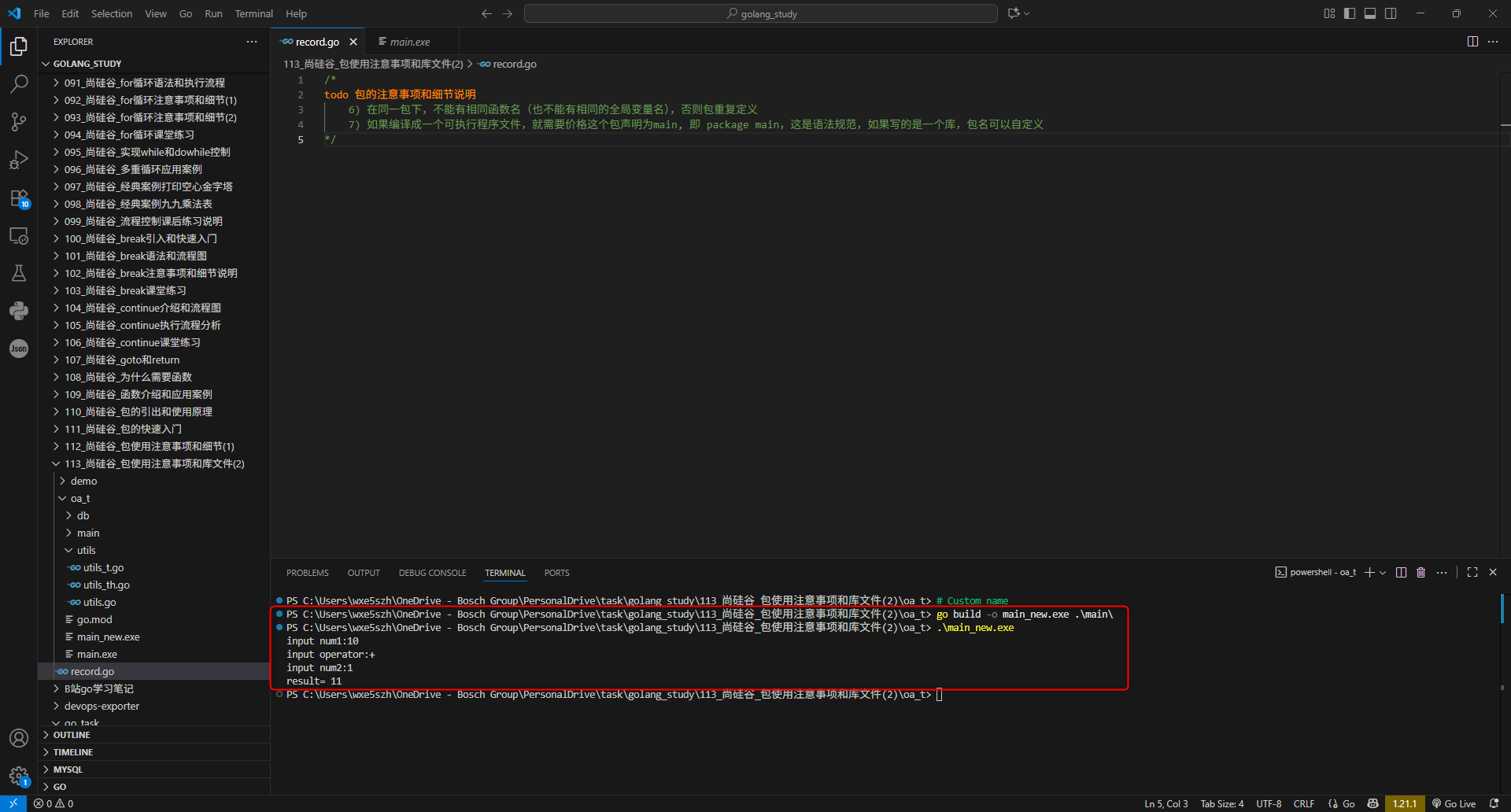1511x812 pixels.
Task: Close the terminal panel
Action: [1493, 573]
